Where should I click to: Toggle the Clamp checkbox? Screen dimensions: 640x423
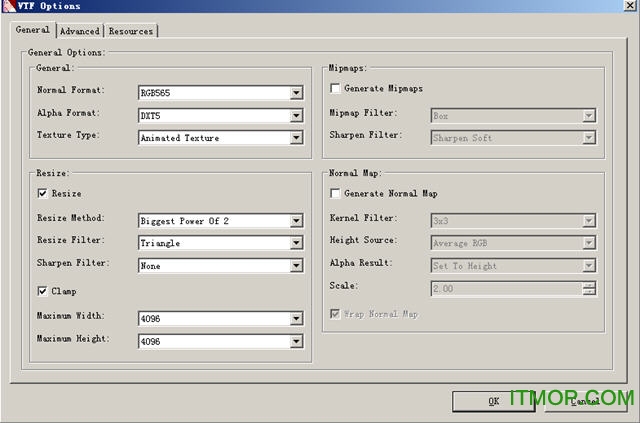[42, 291]
